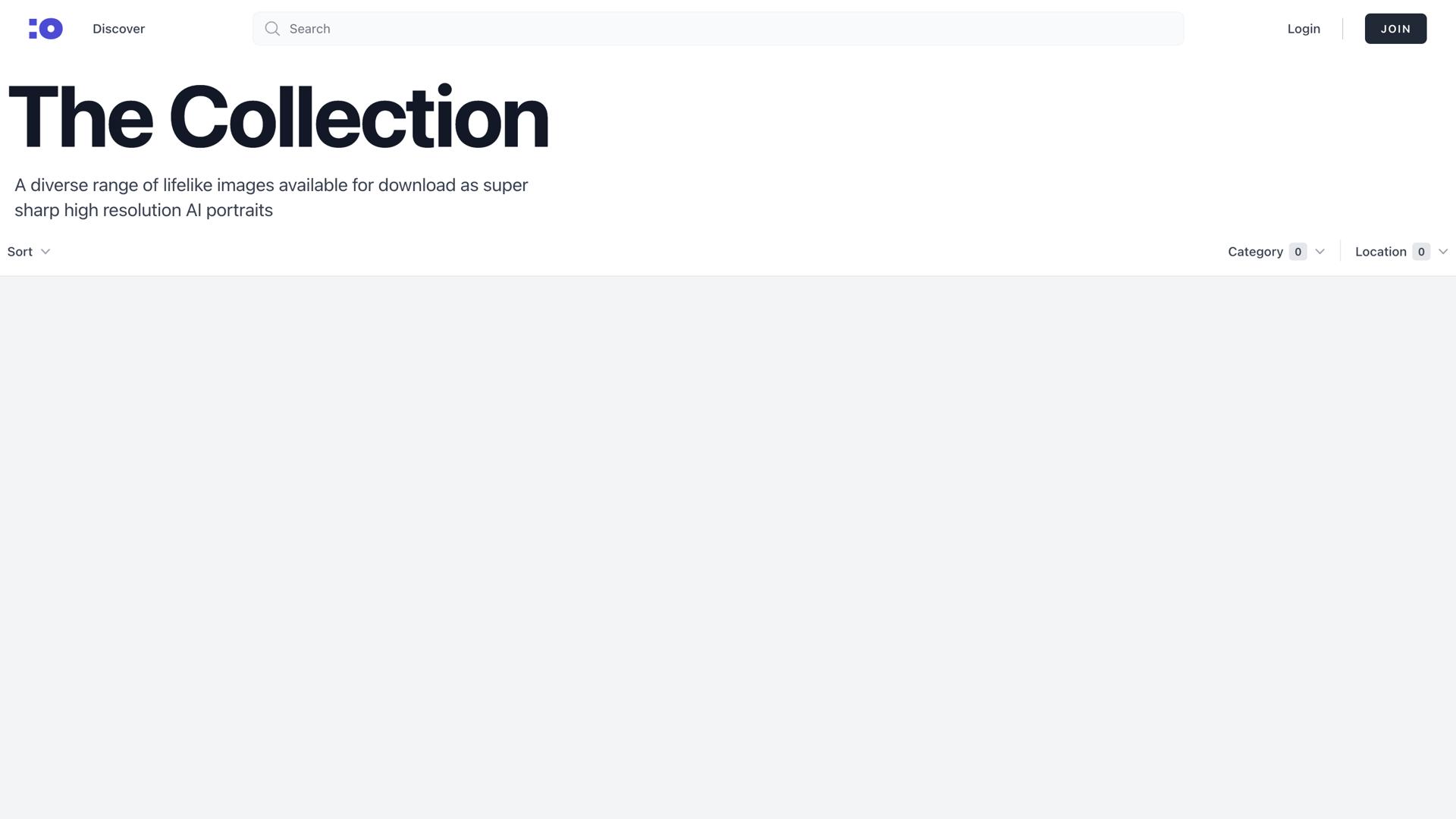This screenshot has height=819, width=1456.
Task: Click the Category count badge showing 0
Action: coord(1298,252)
